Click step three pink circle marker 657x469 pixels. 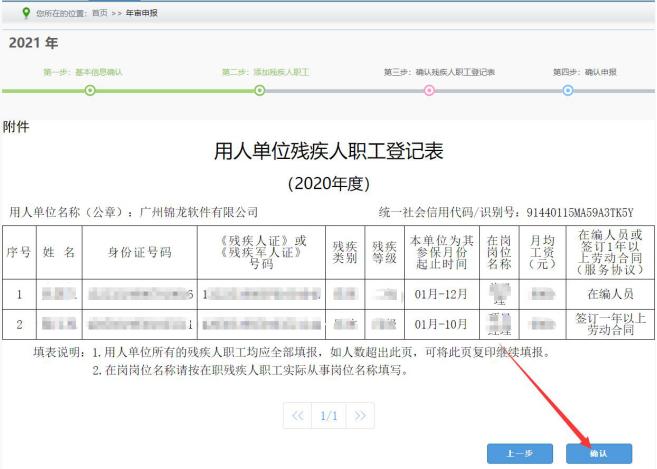click(429, 90)
